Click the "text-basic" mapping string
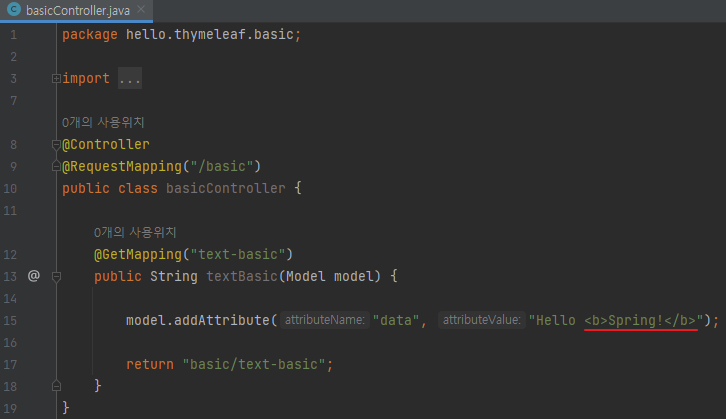This screenshot has height=419, width=726. click(x=238, y=254)
